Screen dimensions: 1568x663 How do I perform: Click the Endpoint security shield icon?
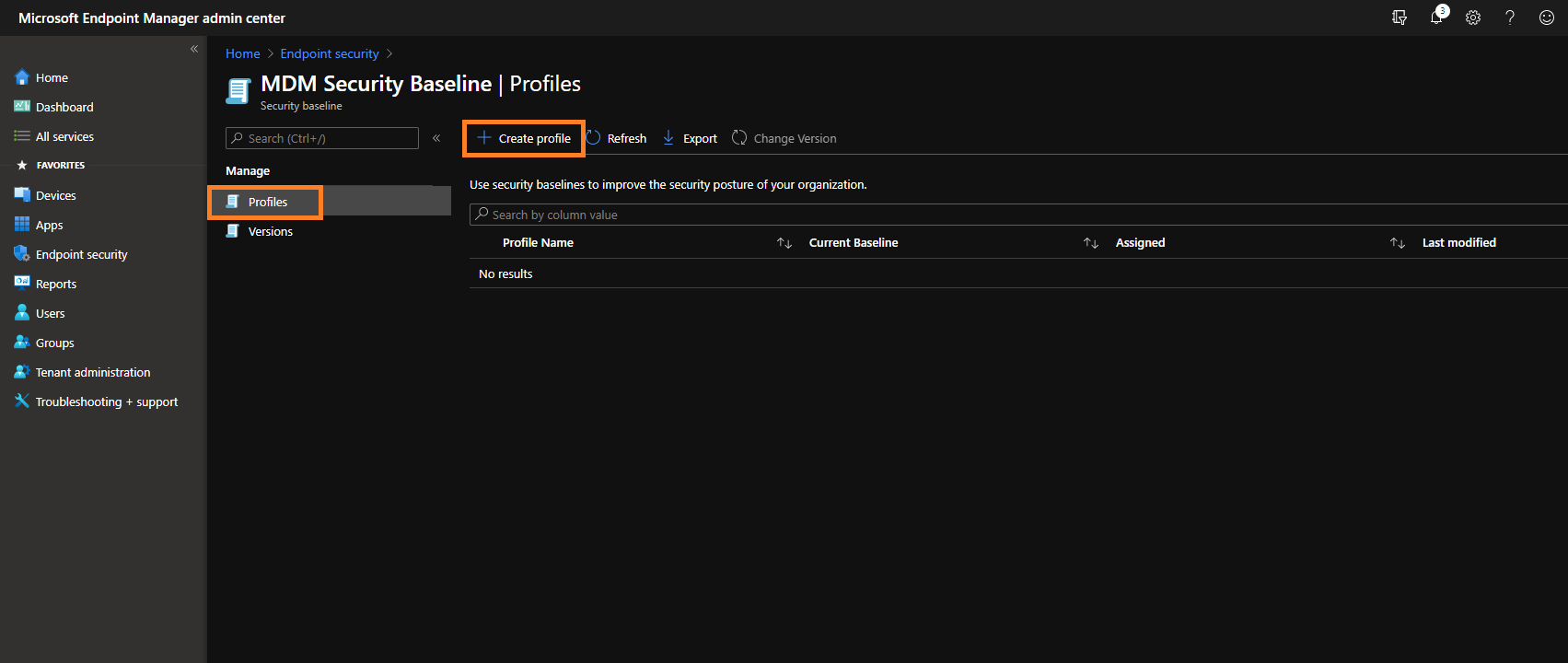(x=22, y=253)
